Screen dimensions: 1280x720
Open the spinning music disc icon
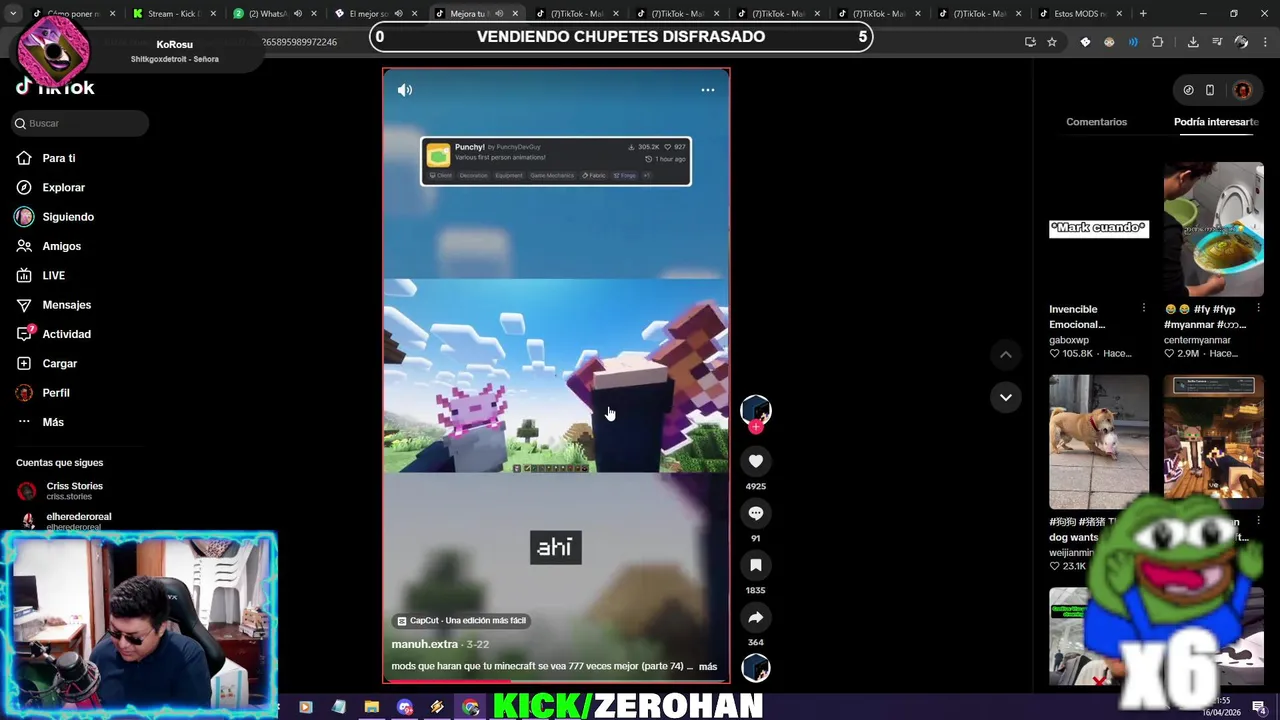coord(756,667)
